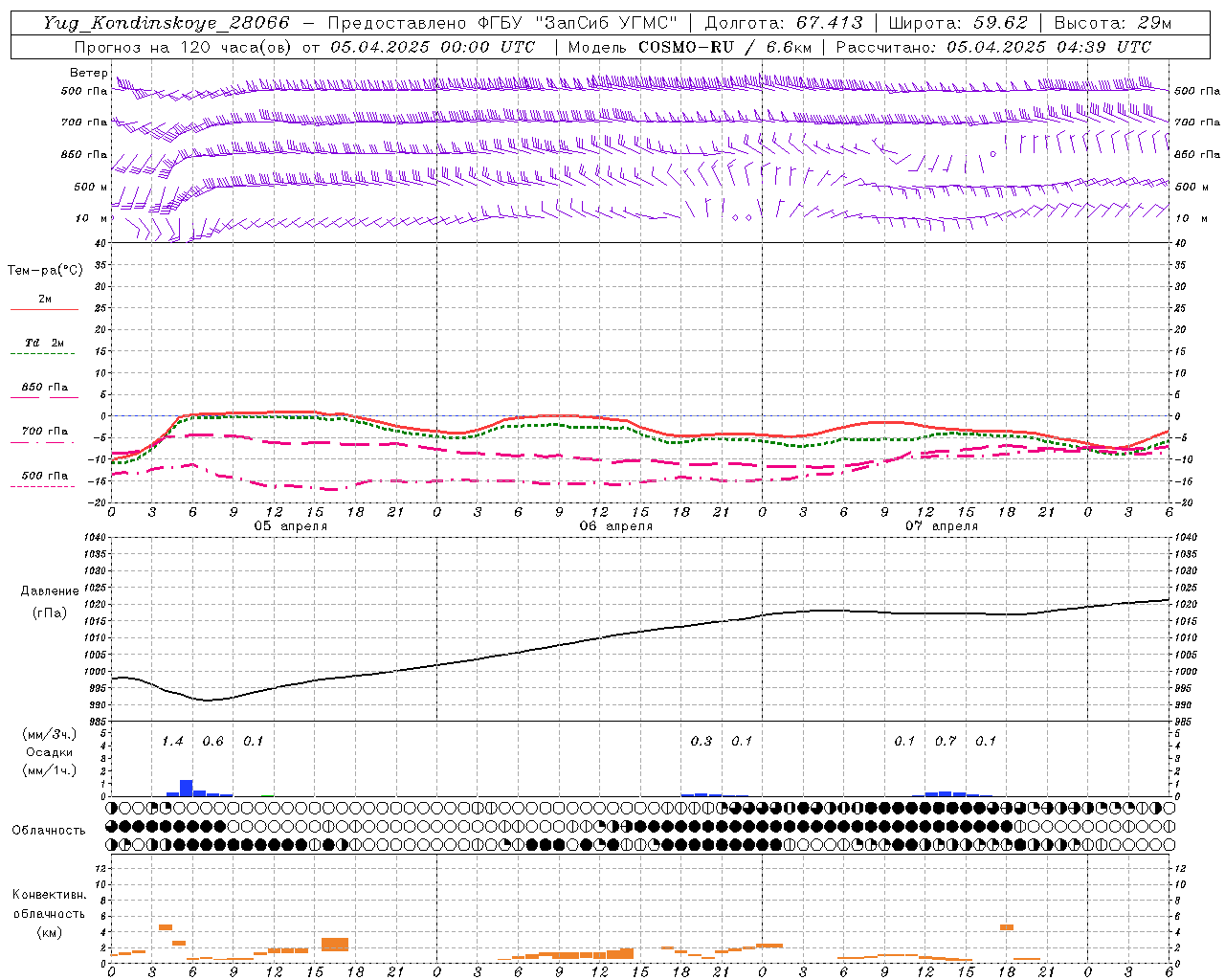
Task: Click the Давление panel label
Action: pyautogui.click(x=50, y=591)
